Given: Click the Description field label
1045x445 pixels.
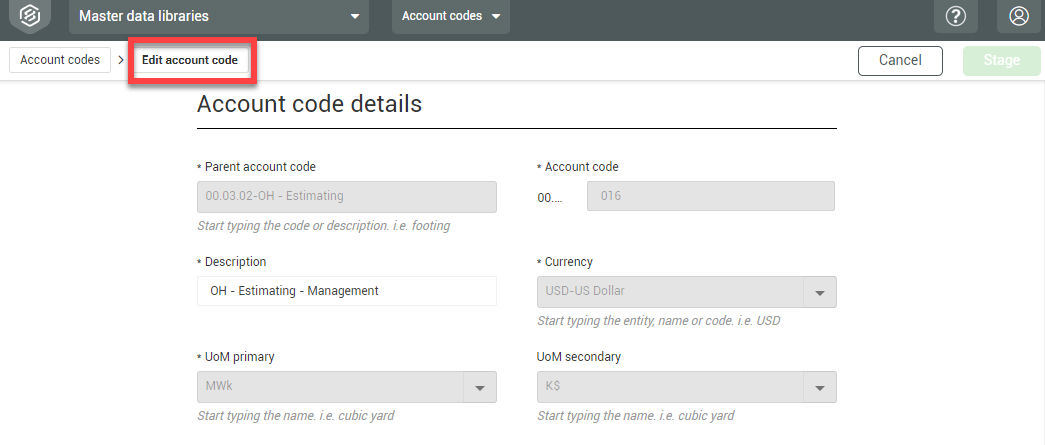Looking at the screenshot, I should (235, 262).
